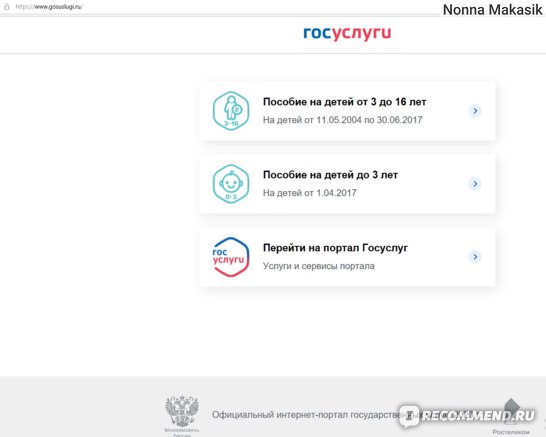Click the www.gosuslugi.ru address bar URL
The image size is (546, 437).
point(49,7)
